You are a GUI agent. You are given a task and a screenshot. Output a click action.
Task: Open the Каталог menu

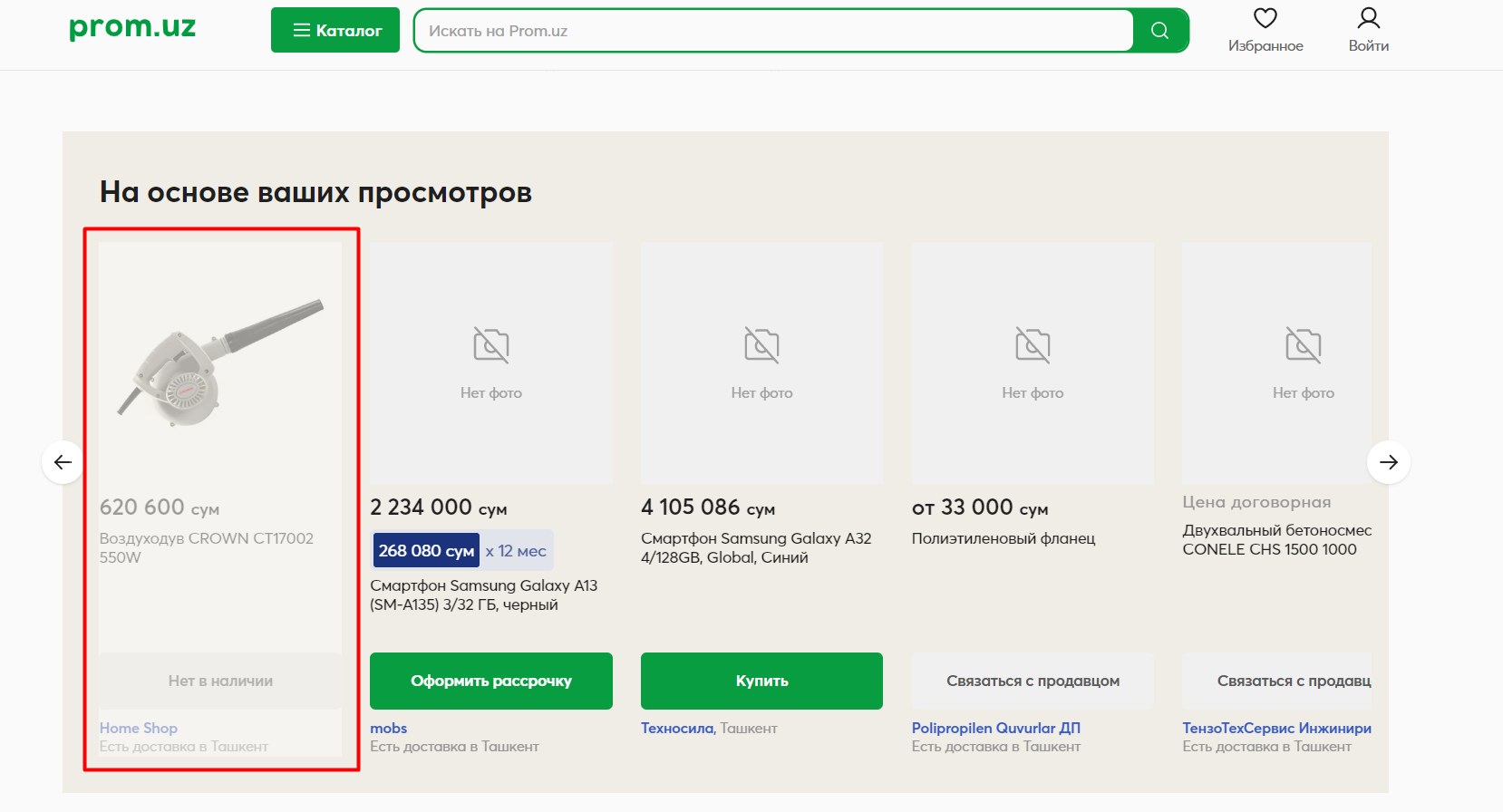point(335,30)
